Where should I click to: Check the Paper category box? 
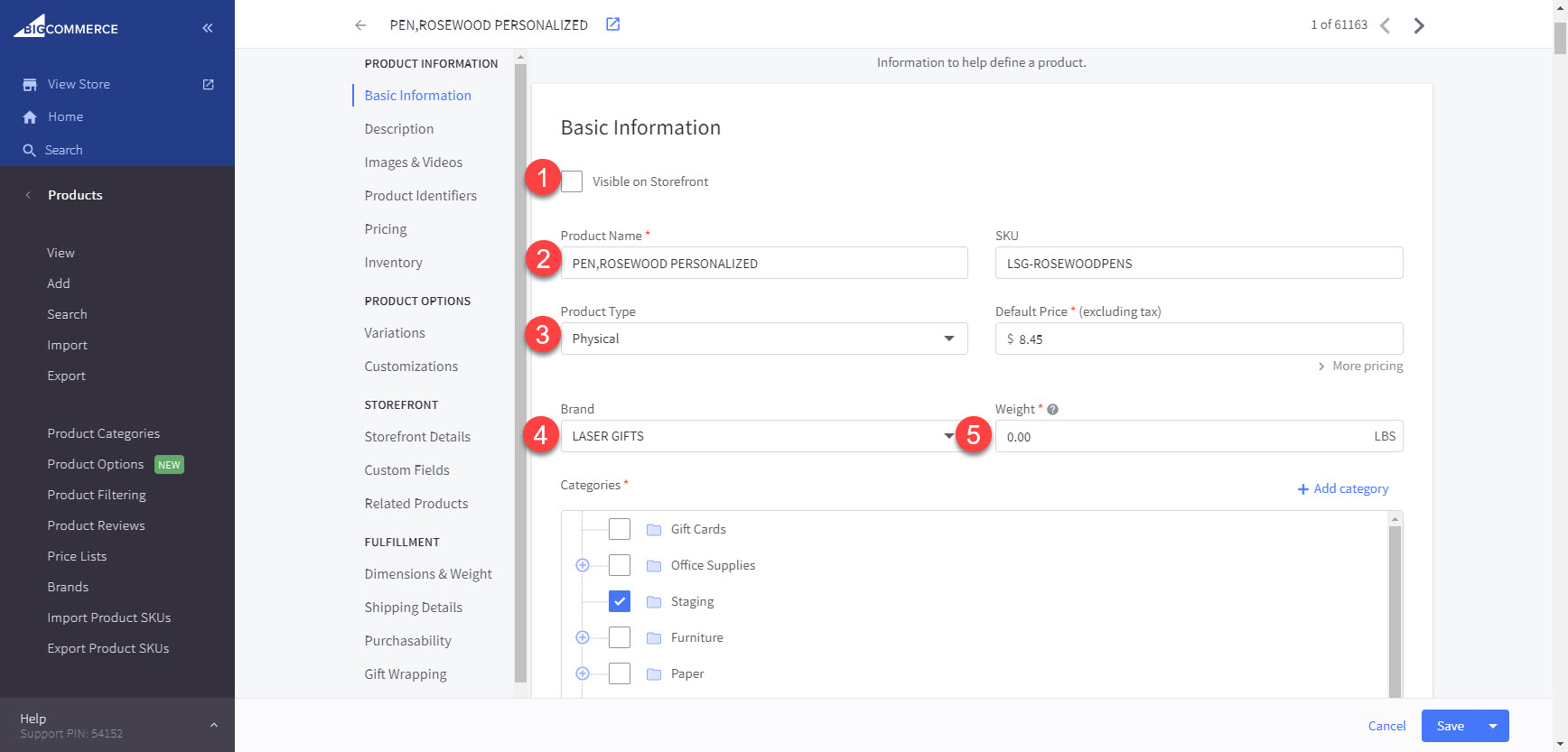pos(620,673)
